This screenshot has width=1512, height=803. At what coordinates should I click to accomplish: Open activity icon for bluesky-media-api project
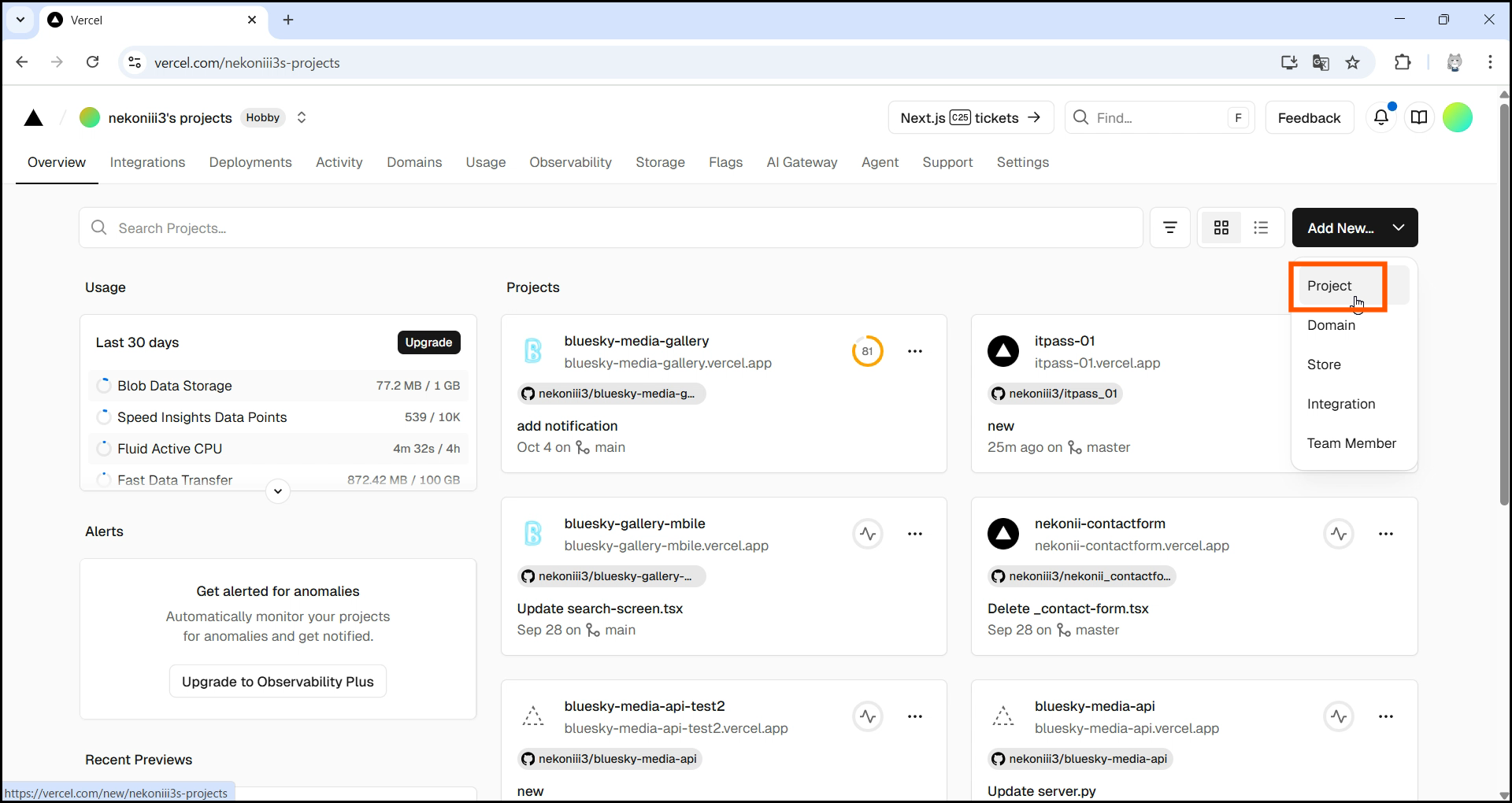click(1339, 716)
